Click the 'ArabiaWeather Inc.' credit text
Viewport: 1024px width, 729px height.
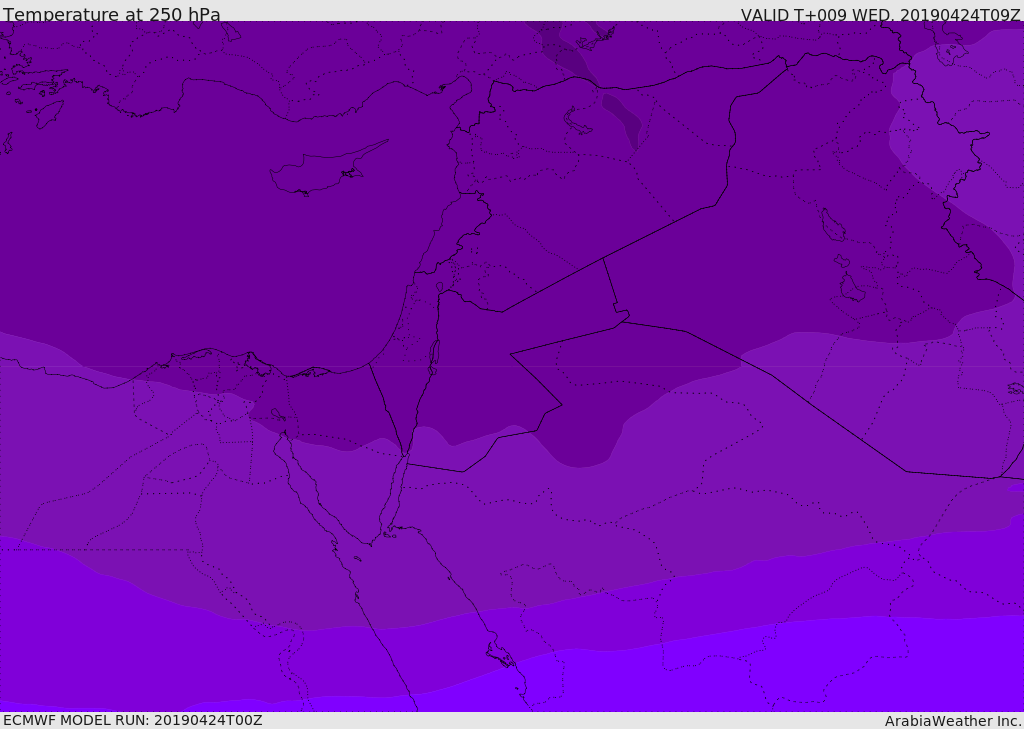pyautogui.click(x=952, y=721)
